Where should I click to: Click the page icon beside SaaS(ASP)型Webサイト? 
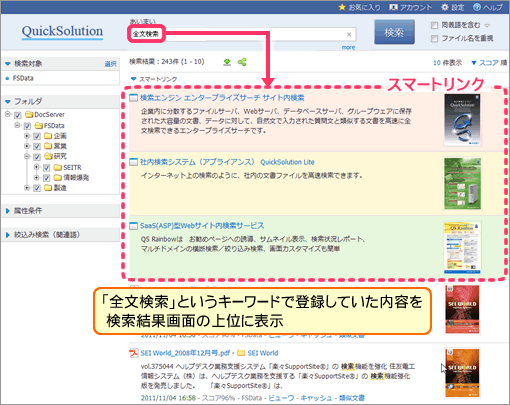pyautogui.click(x=133, y=226)
